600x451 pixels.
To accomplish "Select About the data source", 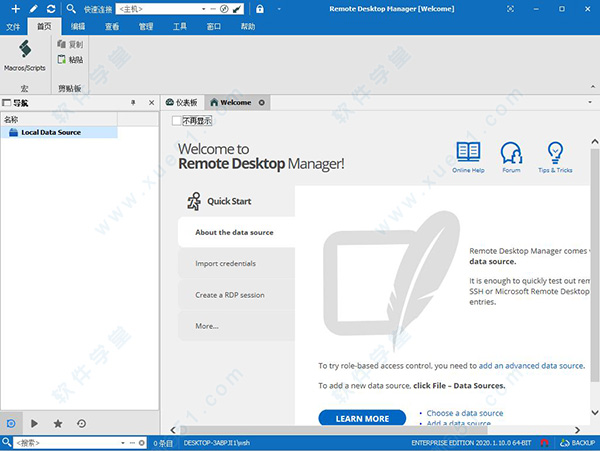I will click(x=236, y=232).
